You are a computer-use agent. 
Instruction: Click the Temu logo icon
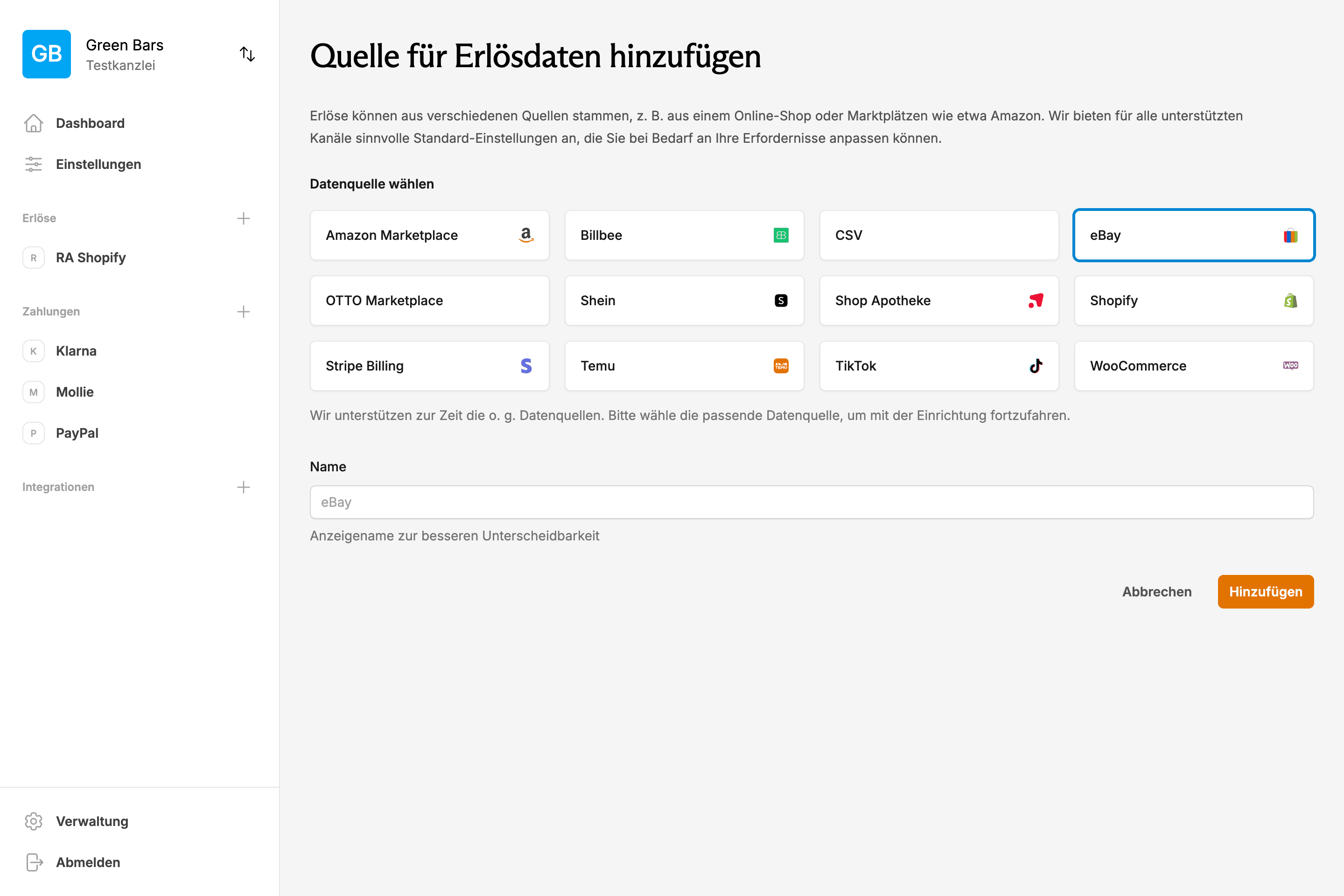click(781, 366)
